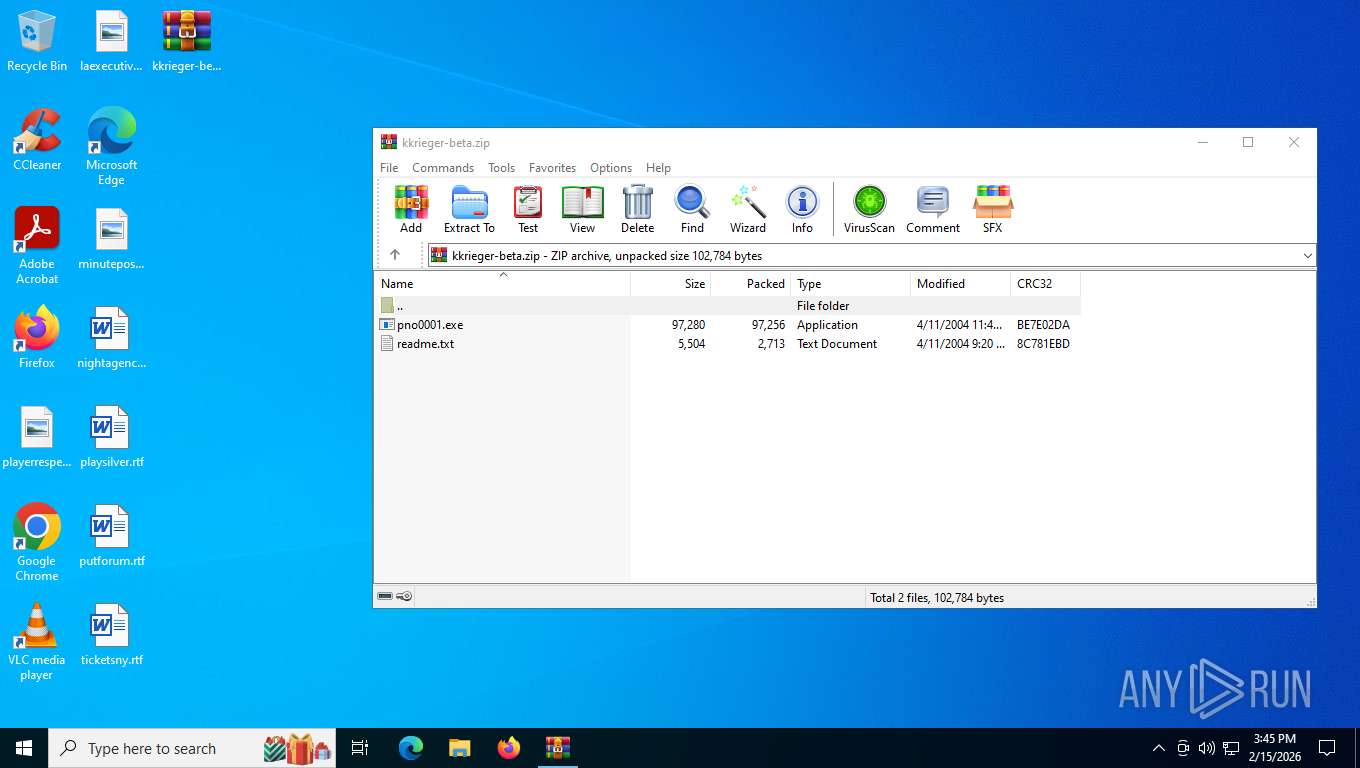
Task: Expand the archive path dropdown
Action: tap(1307, 256)
